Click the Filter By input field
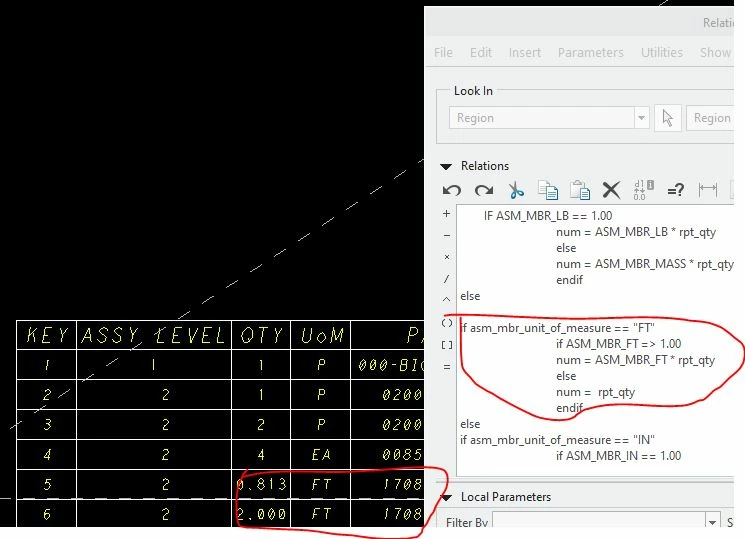 [x=599, y=522]
